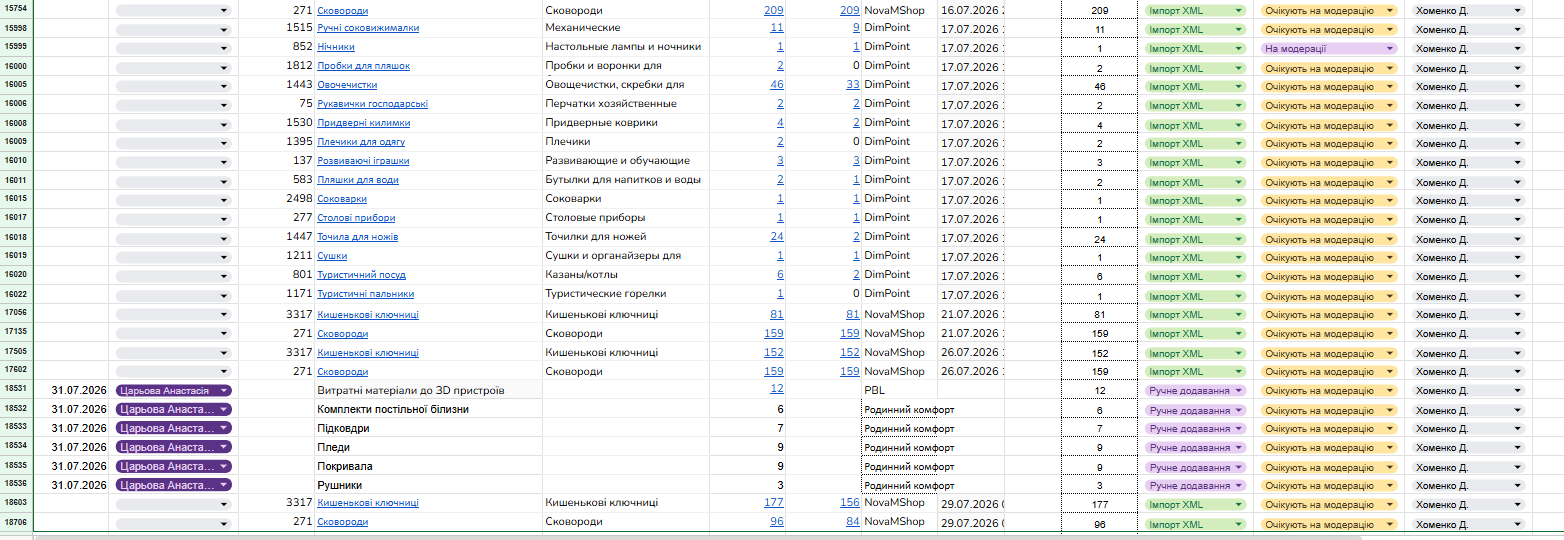The height and width of the screenshot is (540, 1564).
Task: Open 'Імпорт XML' dropdown in Соковарки row
Action: click(1194, 200)
